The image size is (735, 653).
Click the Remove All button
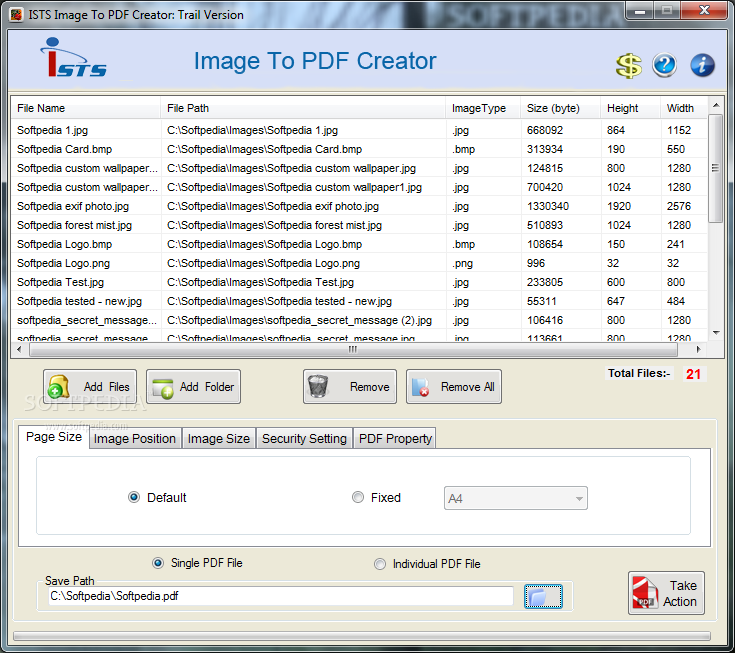tap(454, 387)
